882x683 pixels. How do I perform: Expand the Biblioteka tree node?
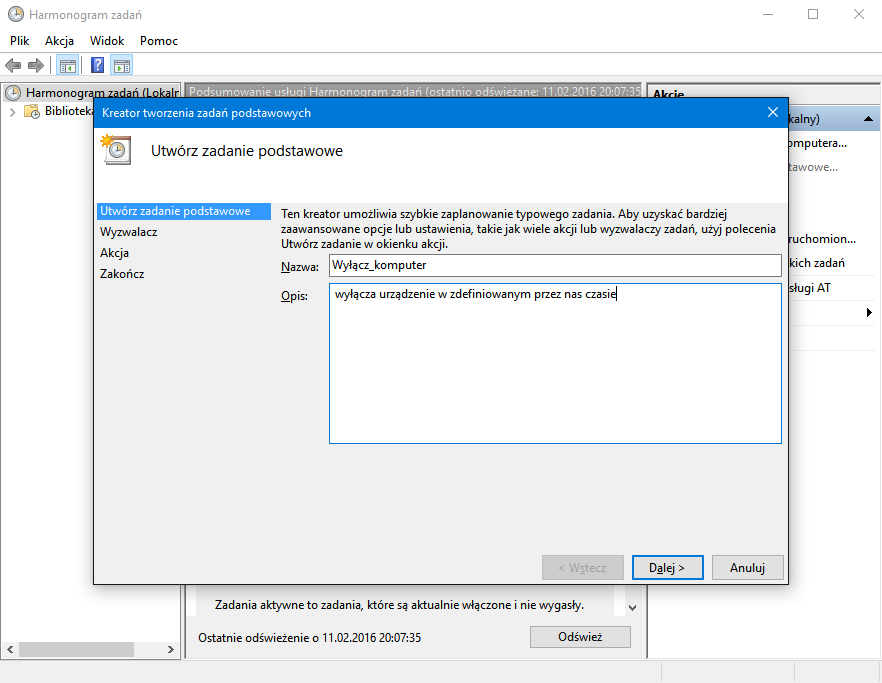[x=12, y=112]
